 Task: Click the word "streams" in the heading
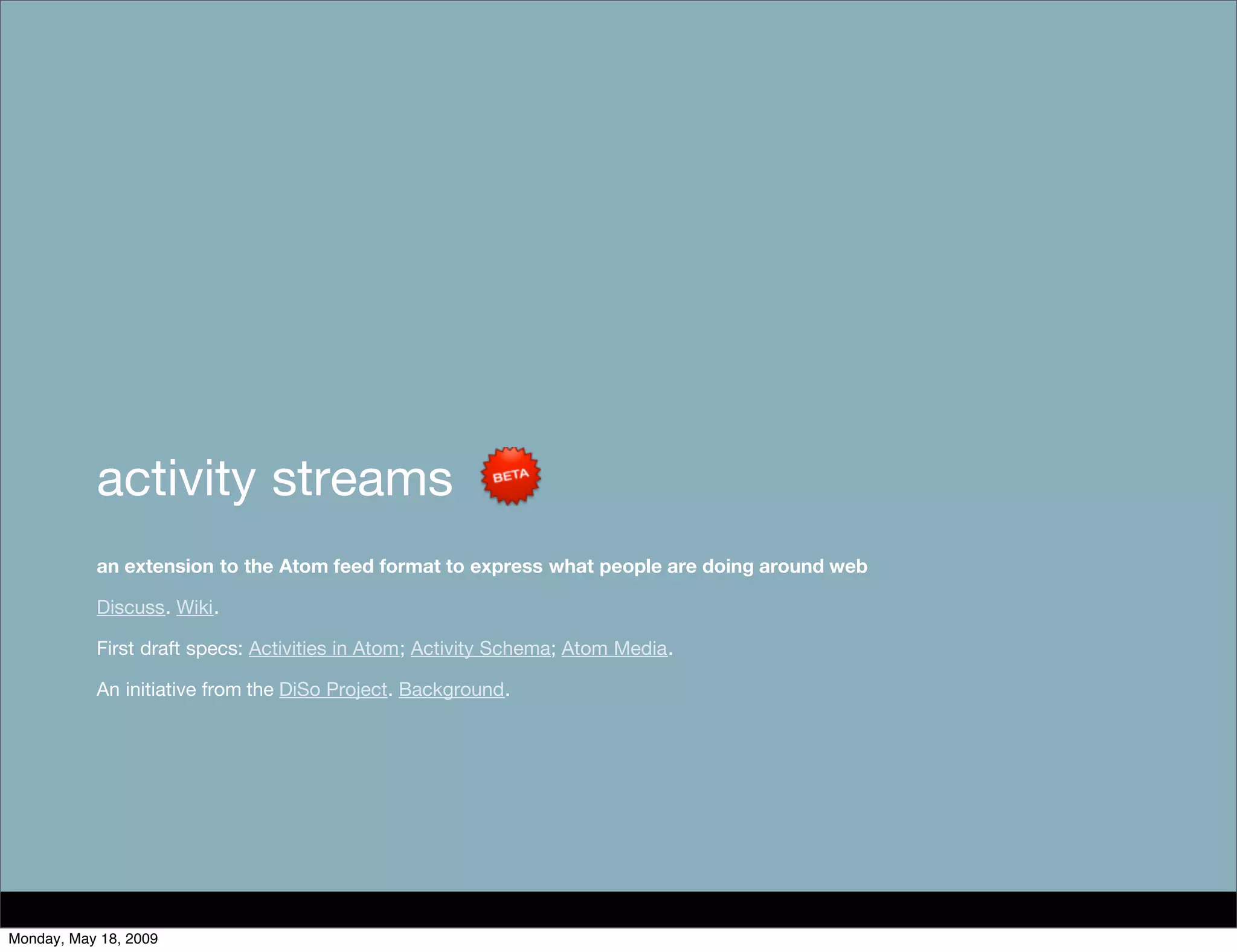tap(362, 479)
